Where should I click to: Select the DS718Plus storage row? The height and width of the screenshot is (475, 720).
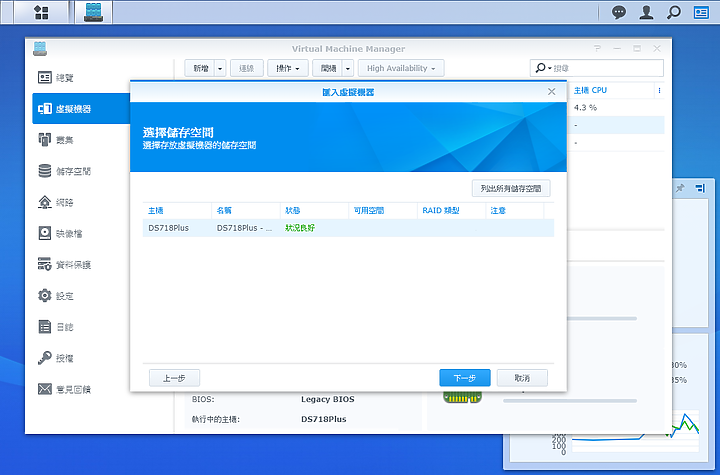click(x=348, y=228)
